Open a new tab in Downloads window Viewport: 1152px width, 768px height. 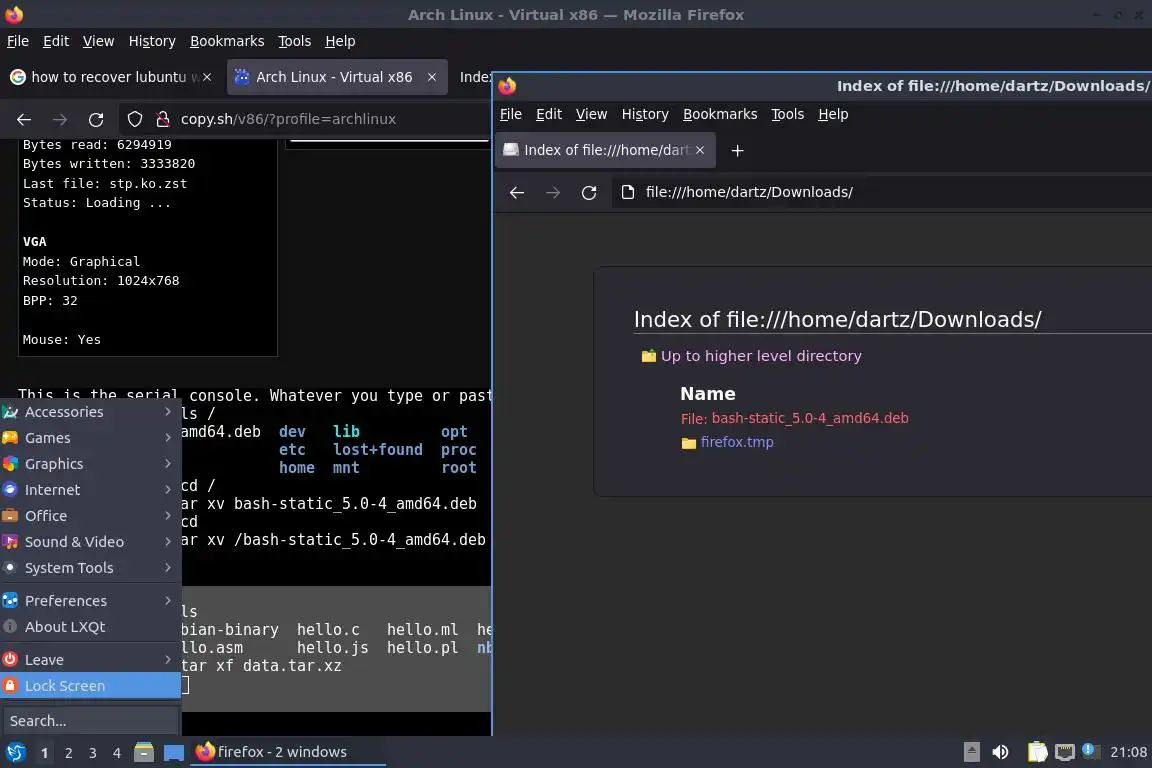[x=738, y=151]
